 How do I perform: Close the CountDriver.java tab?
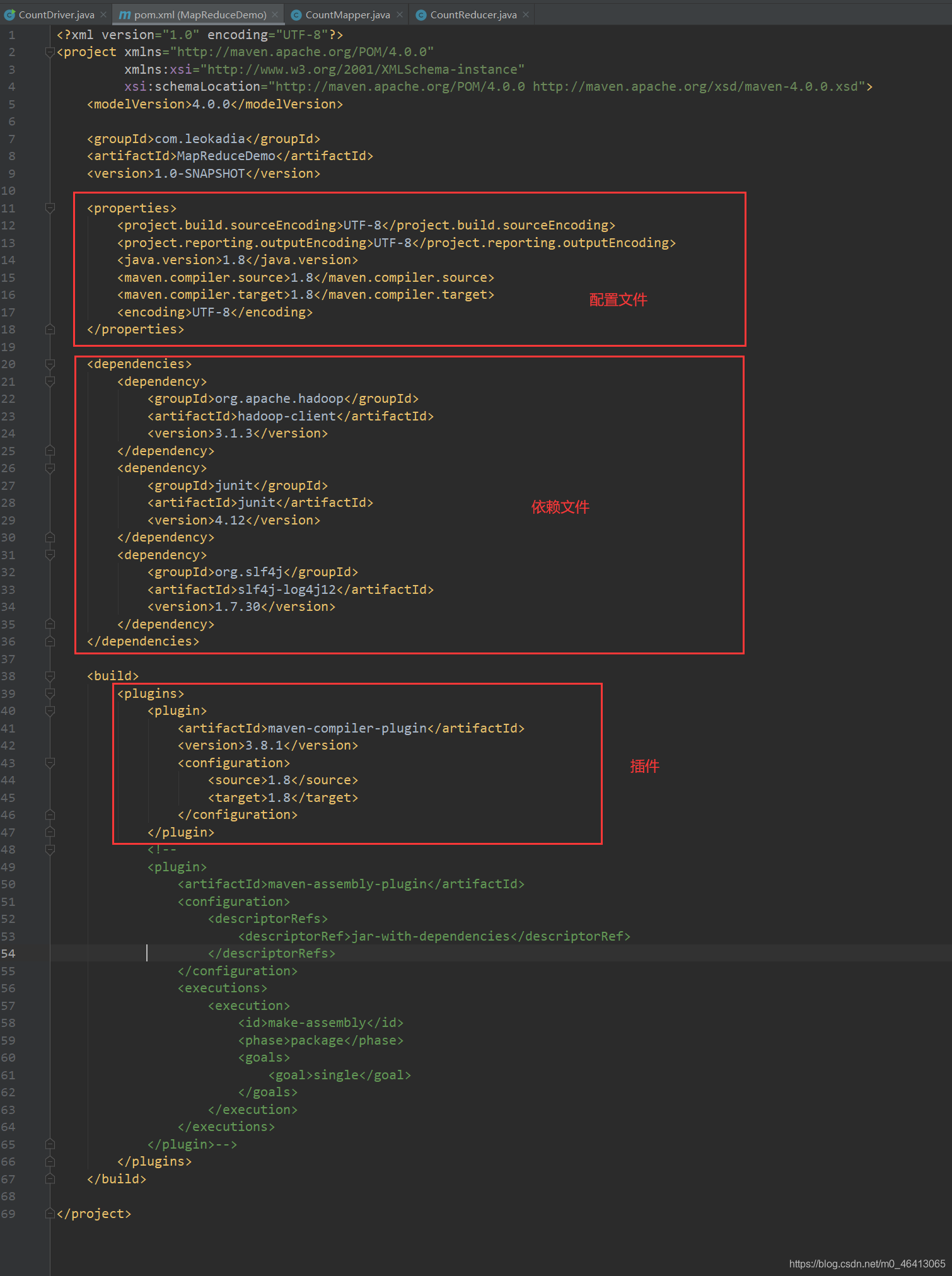tap(103, 14)
